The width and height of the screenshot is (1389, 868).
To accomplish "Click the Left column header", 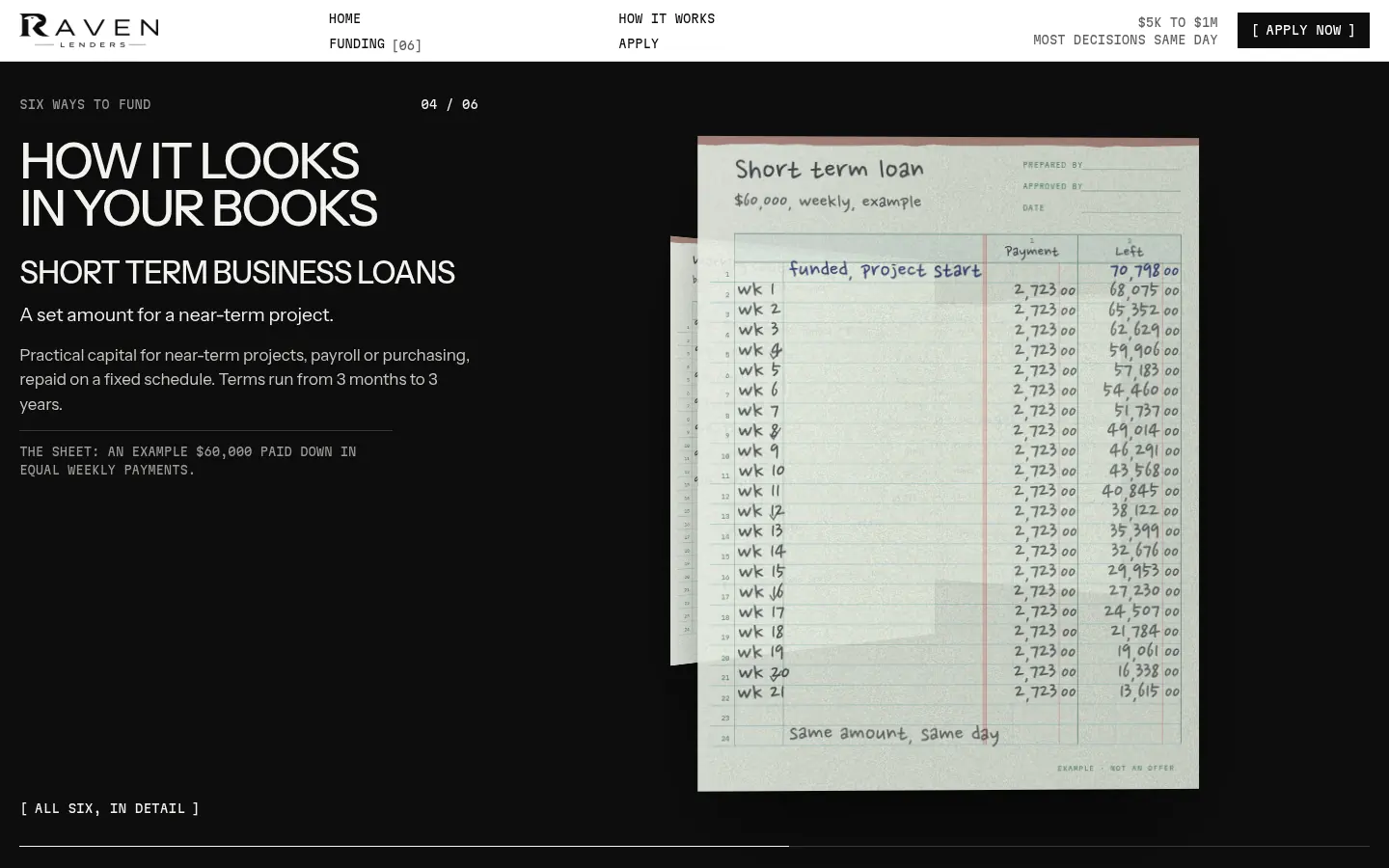I will [x=1129, y=251].
